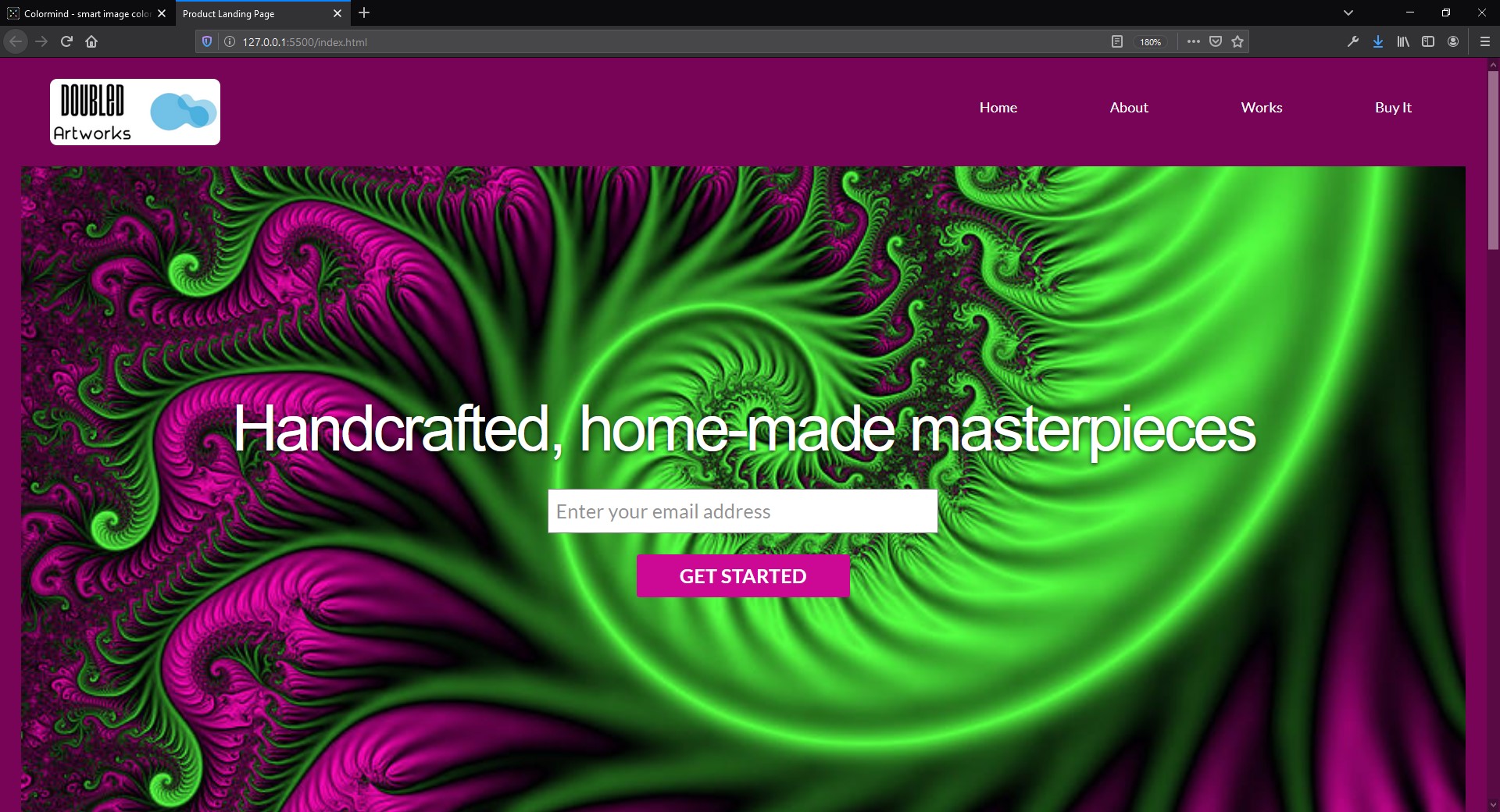1500x812 pixels.
Task: Bookmark this page with the star icon
Action: click(1237, 41)
